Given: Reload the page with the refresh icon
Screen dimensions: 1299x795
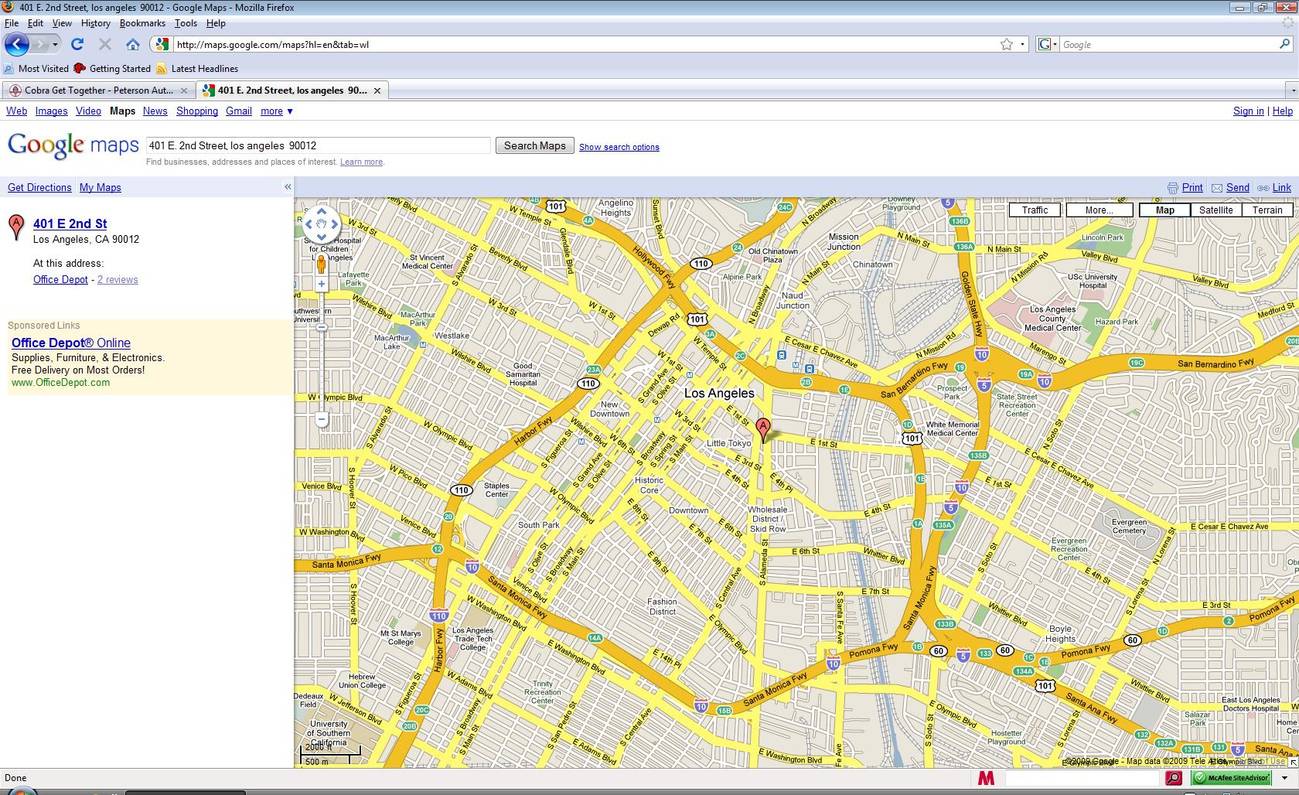Looking at the screenshot, I should tap(77, 44).
